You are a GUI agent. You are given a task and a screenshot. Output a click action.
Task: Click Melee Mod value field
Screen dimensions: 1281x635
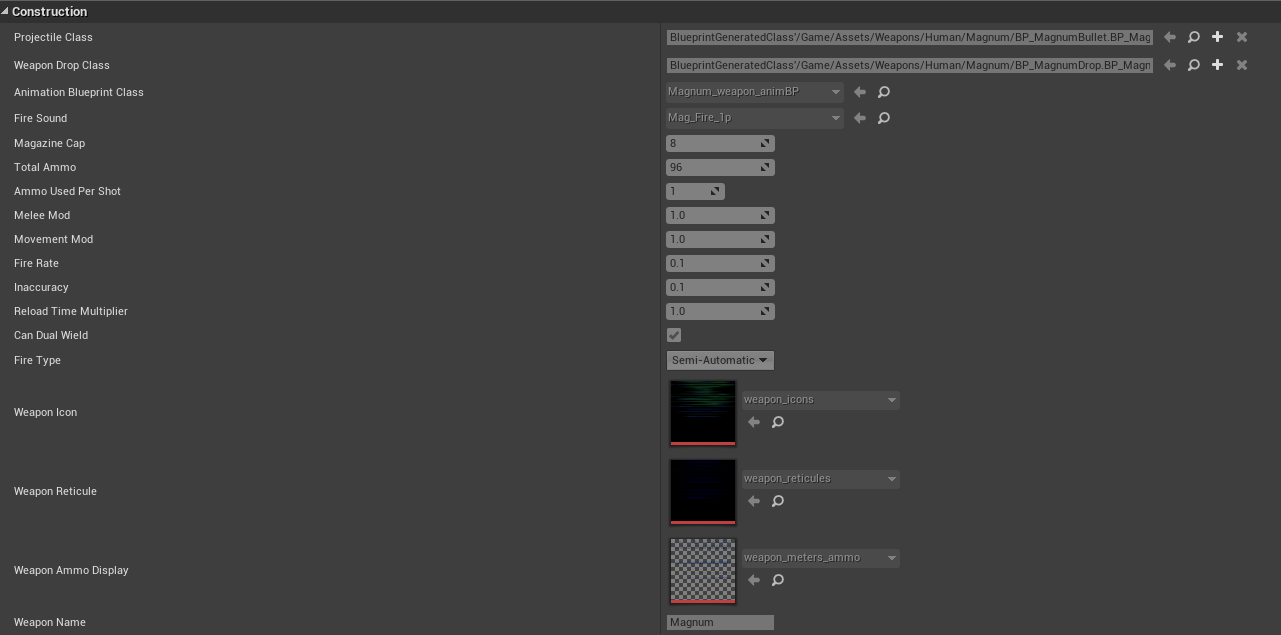[x=720, y=215]
